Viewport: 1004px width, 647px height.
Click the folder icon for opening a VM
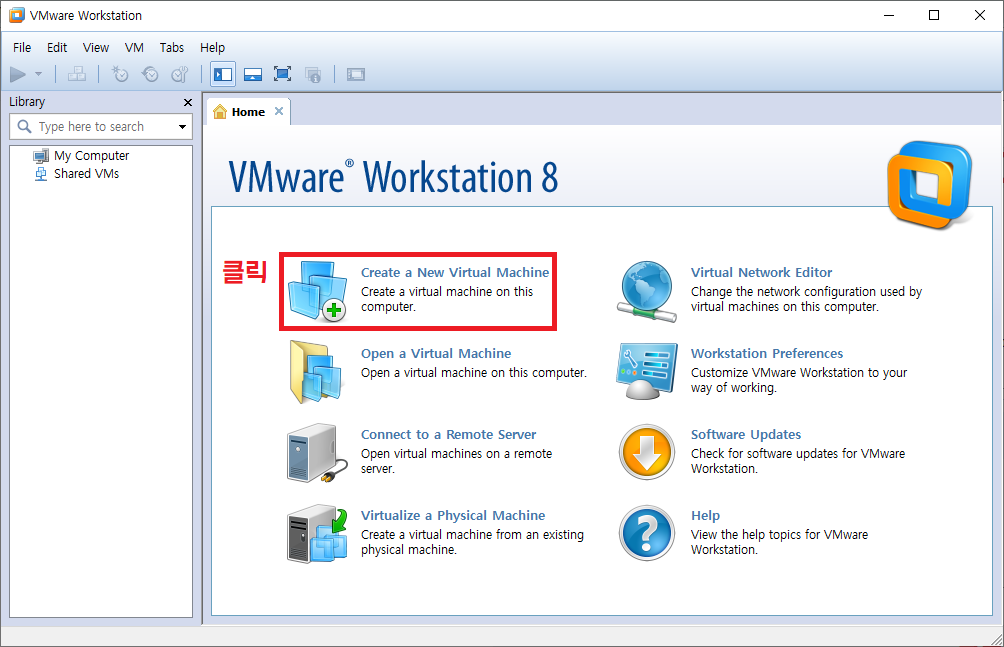coord(317,372)
